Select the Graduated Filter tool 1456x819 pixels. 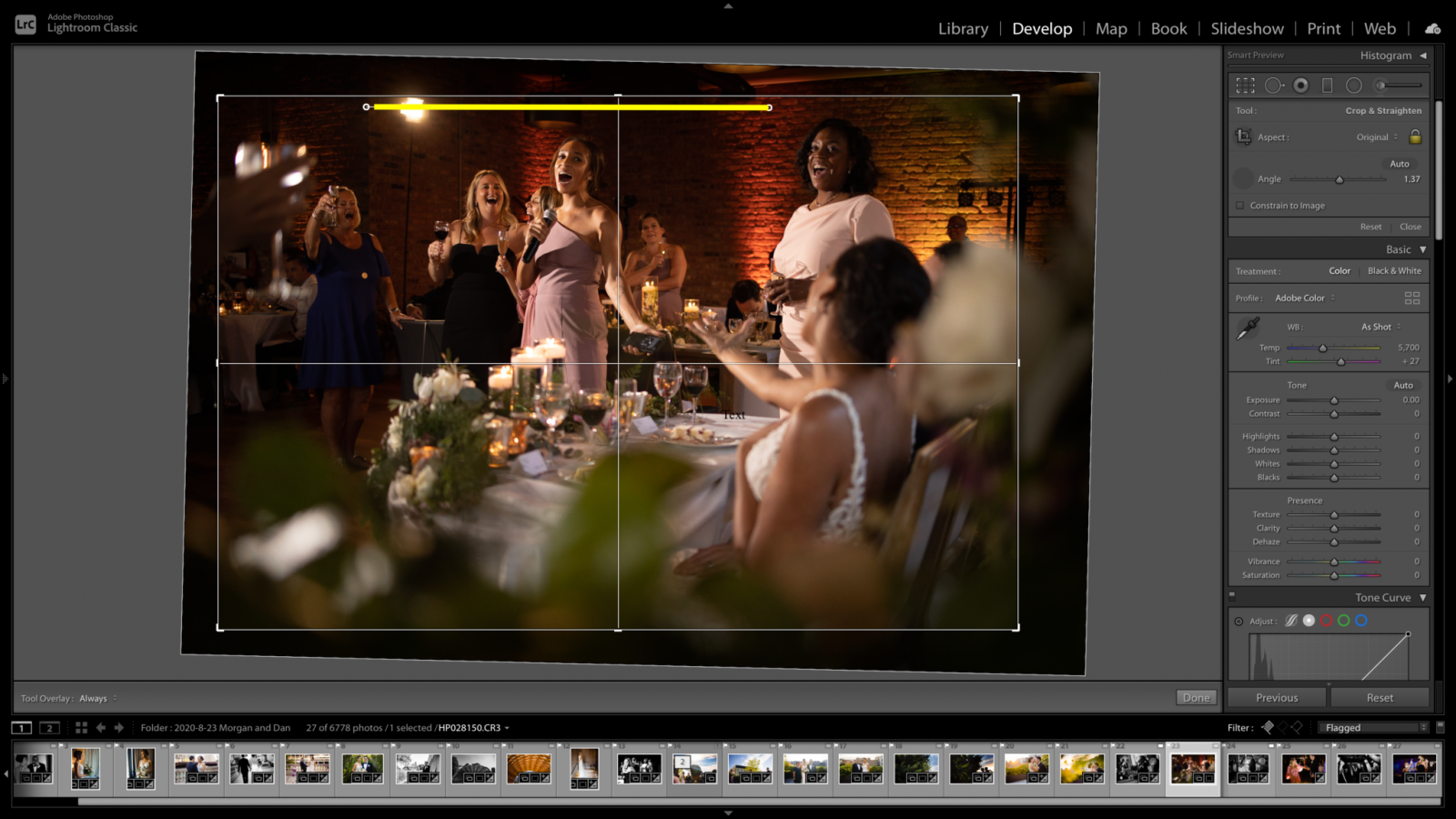tap(1326, 85)
